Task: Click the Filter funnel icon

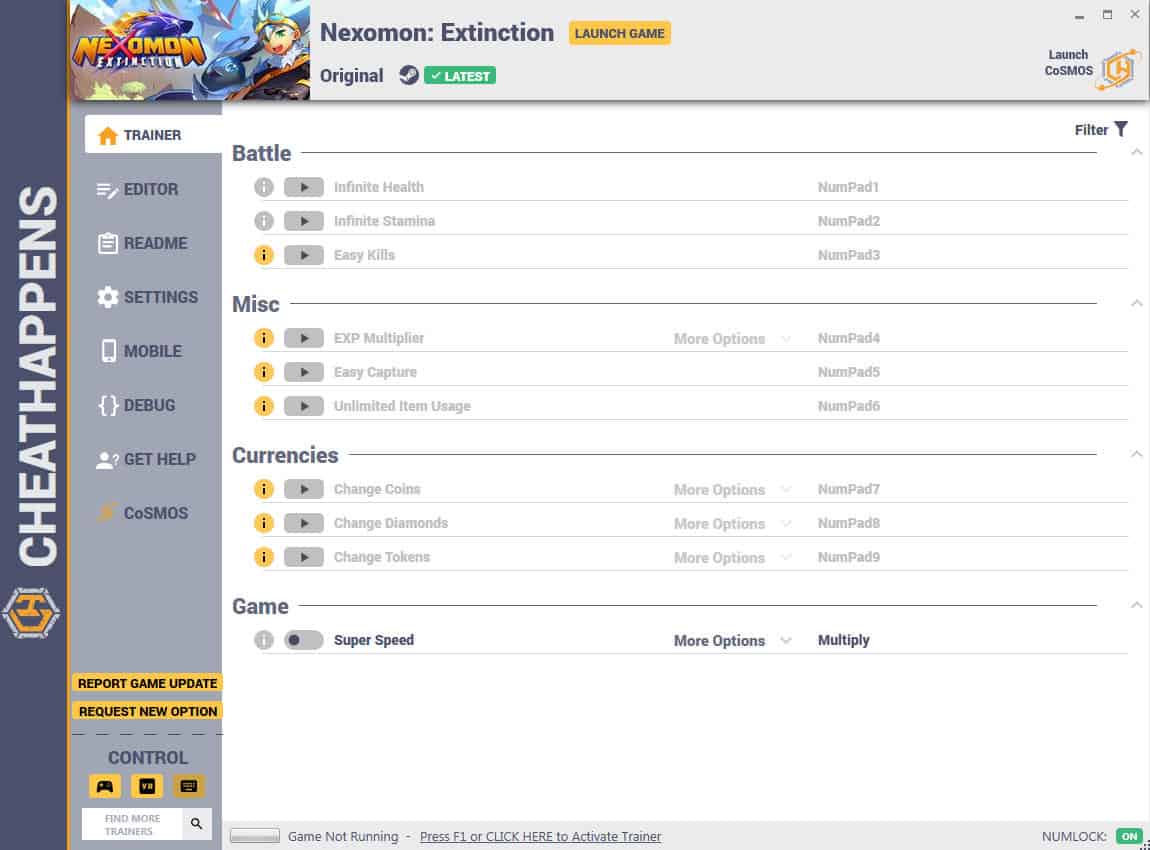Action: (1121, 130)
